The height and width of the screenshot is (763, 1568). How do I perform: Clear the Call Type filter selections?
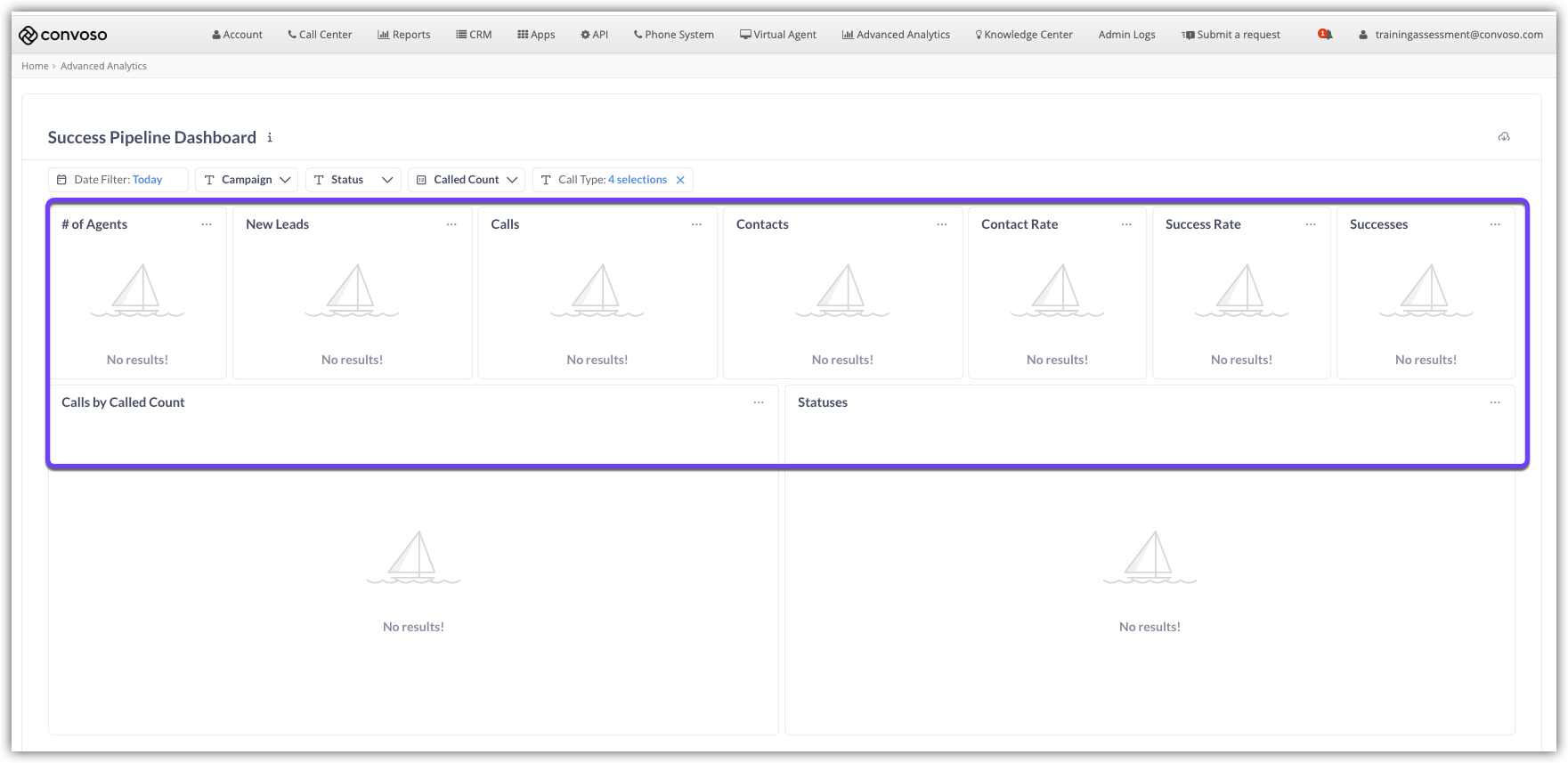680,180
